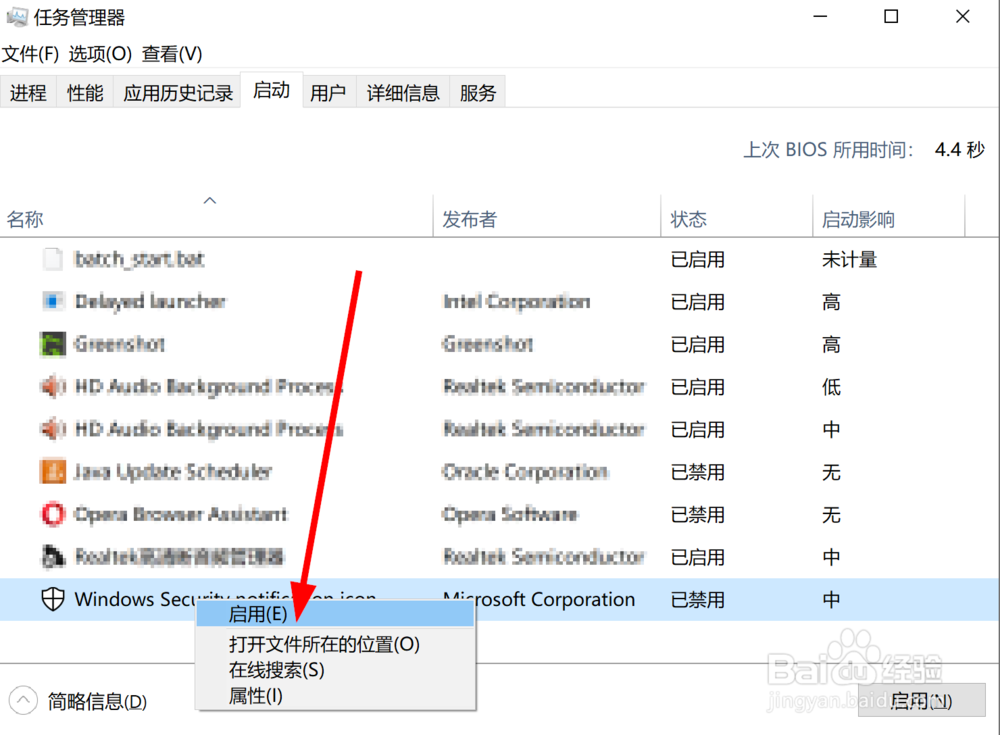Click the speaker icon of the medium-impact HD Audio row
The height and width of the screenshot is (735, 1000).
click(52, 429)
